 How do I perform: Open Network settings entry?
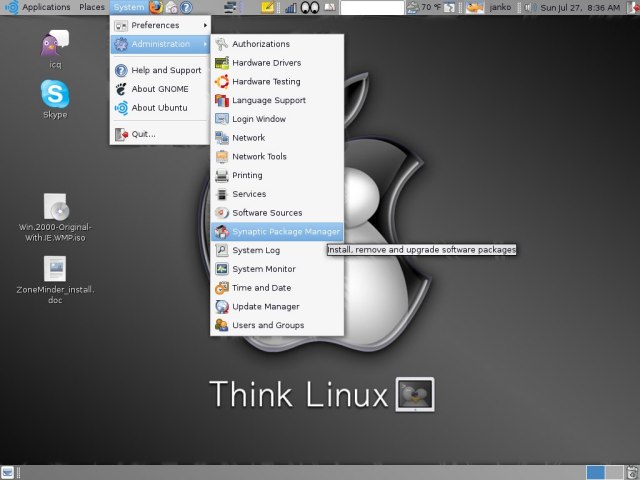pyautogui.click(x=277, y=138)
